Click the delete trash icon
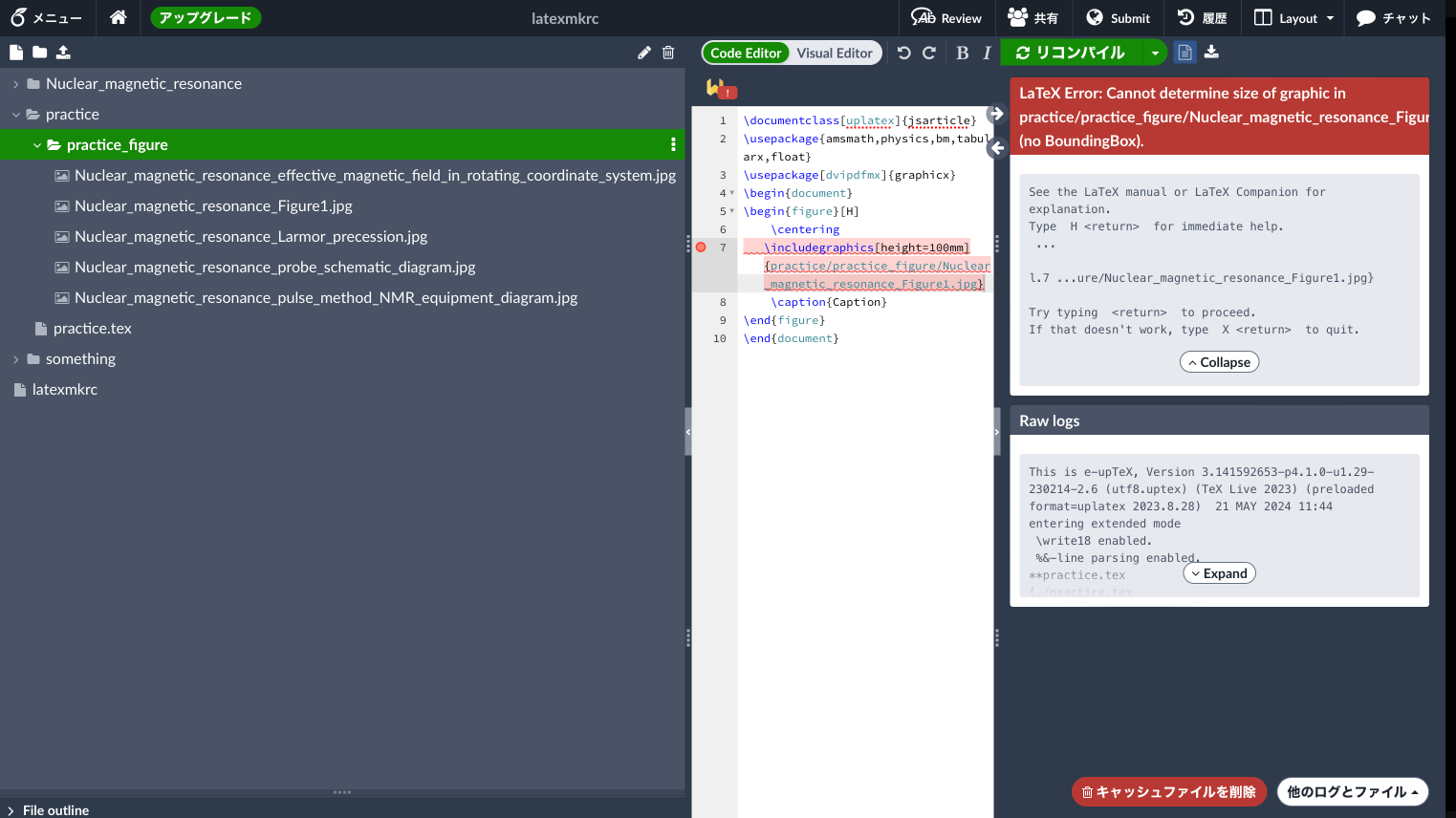Viewport: 1456px width, 818px height. (x=668, y=53)
